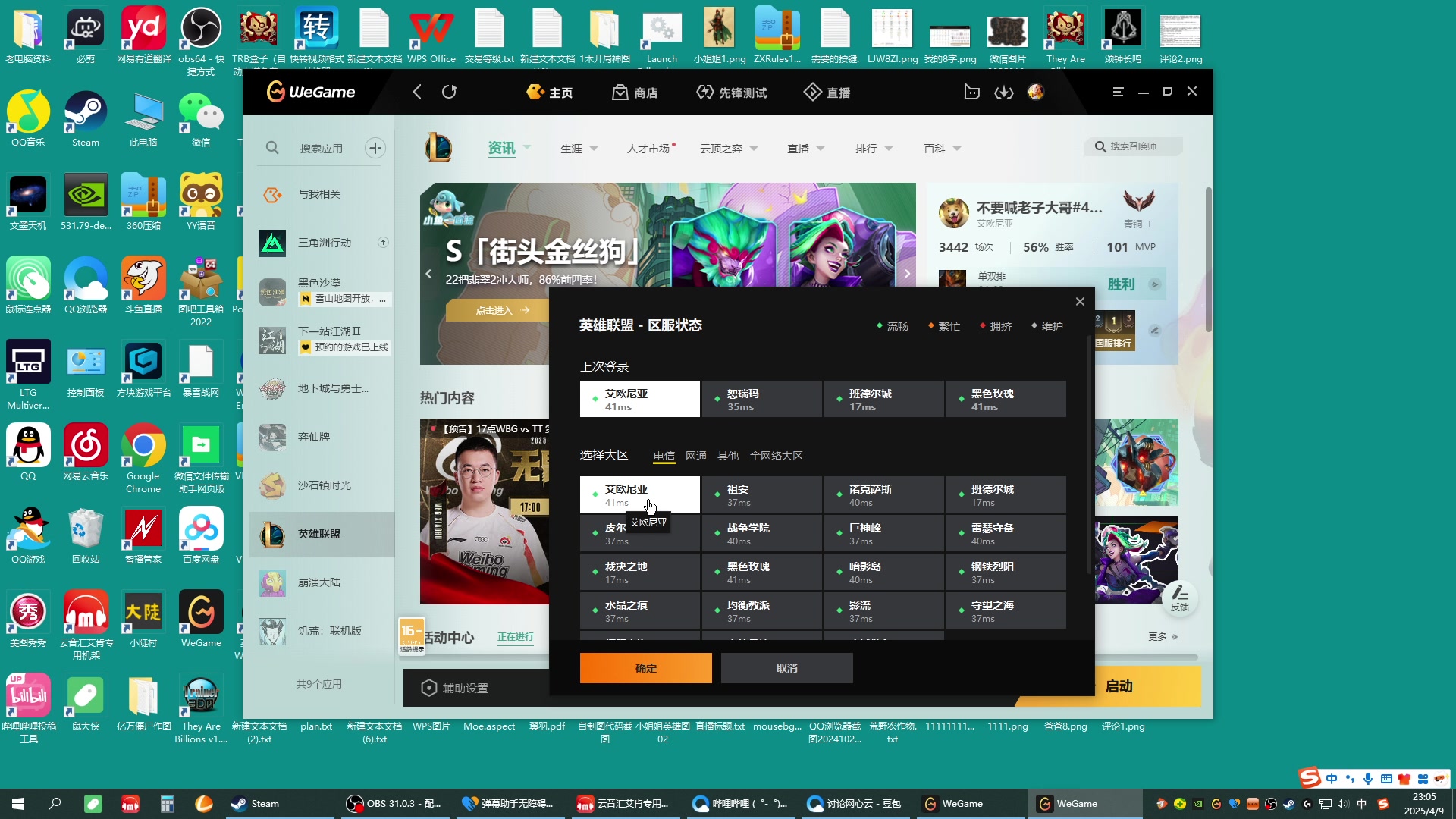This screenshot has width=1456, height=819.
Task: Open 下一站江湖II in sidebar
Action: (x=322, y=339)
